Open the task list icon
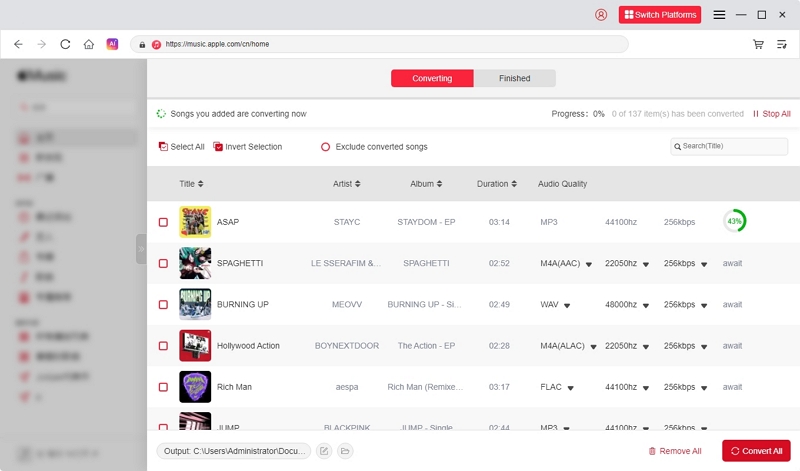This screenshot has height=471, width=800. point(782,44)
